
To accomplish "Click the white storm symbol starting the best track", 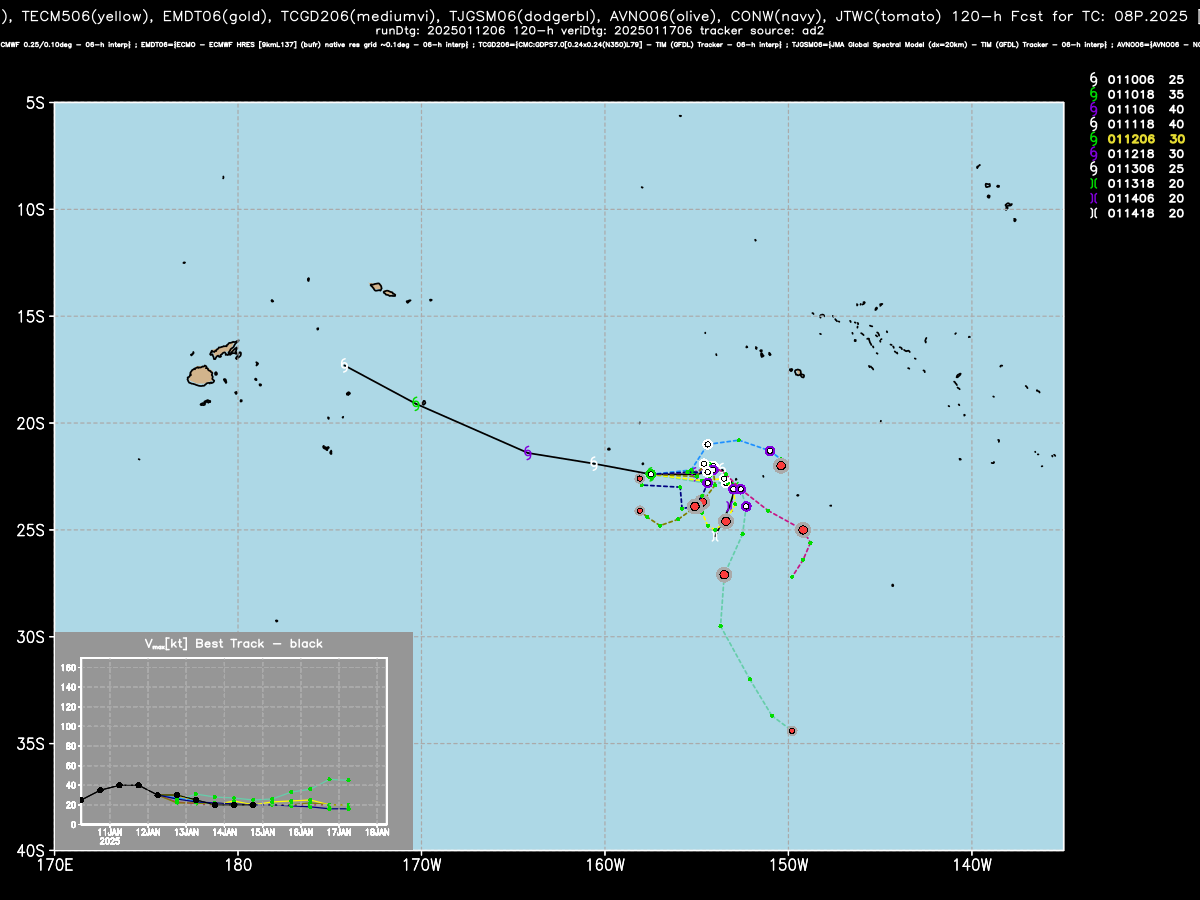I will tap(344, 365).
